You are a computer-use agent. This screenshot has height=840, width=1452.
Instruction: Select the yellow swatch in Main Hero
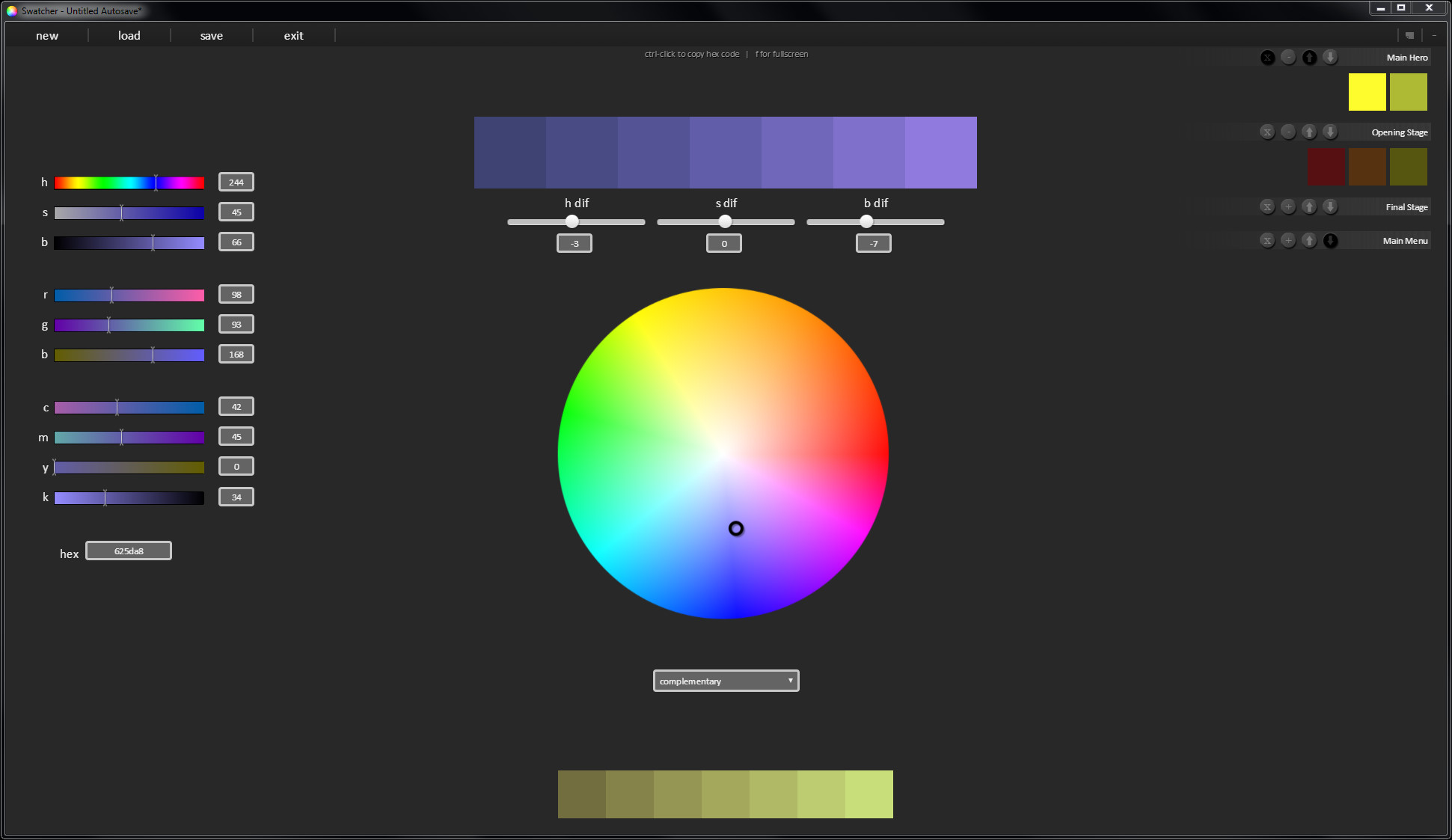tap(1367, 91)
